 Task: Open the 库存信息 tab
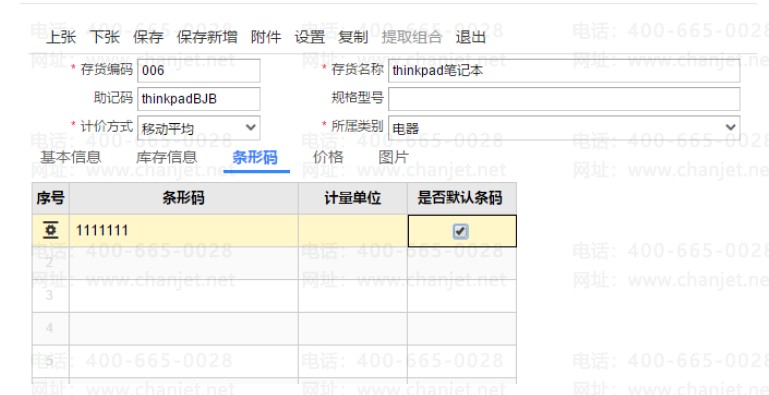[166, 158]
